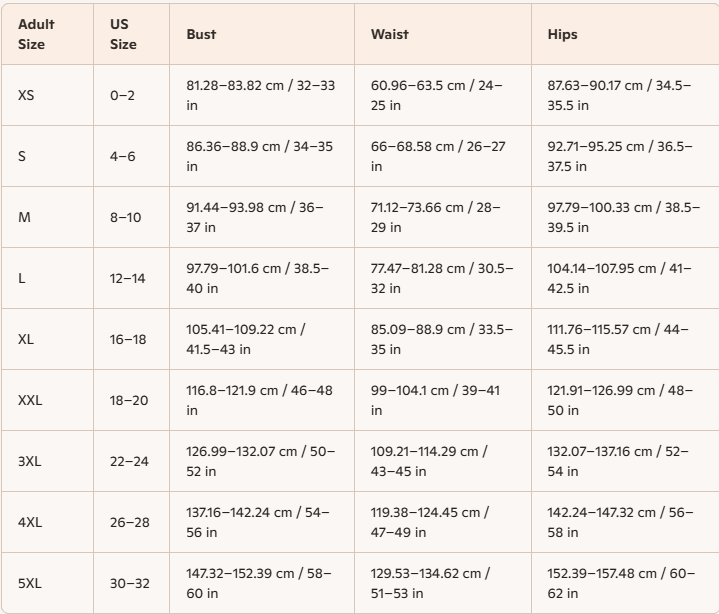Select the XS size row label
This screenshot has width=719, height=614.
(x=26, y=95)
